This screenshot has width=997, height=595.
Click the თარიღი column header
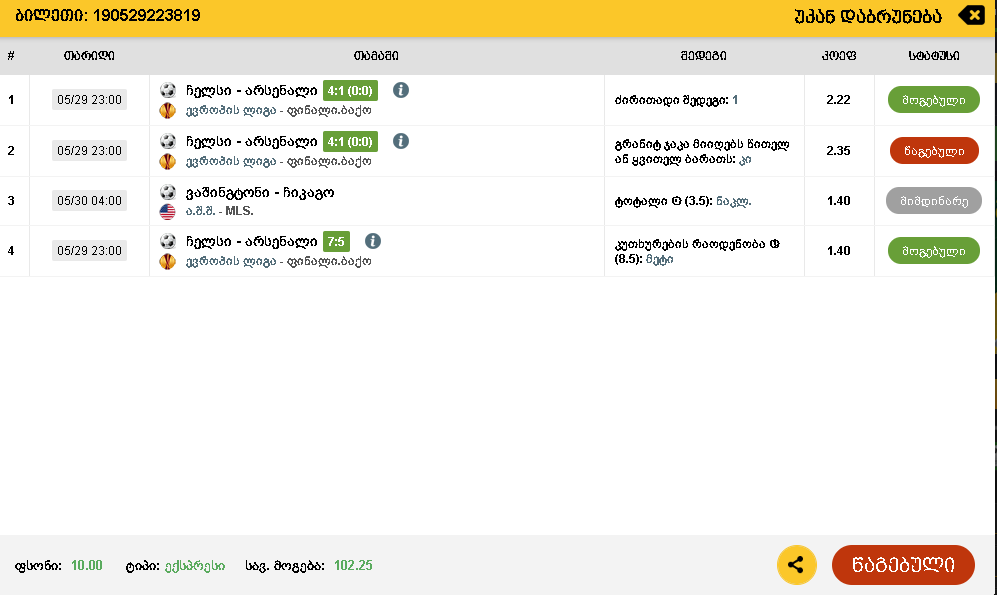(x=89, y=56)
